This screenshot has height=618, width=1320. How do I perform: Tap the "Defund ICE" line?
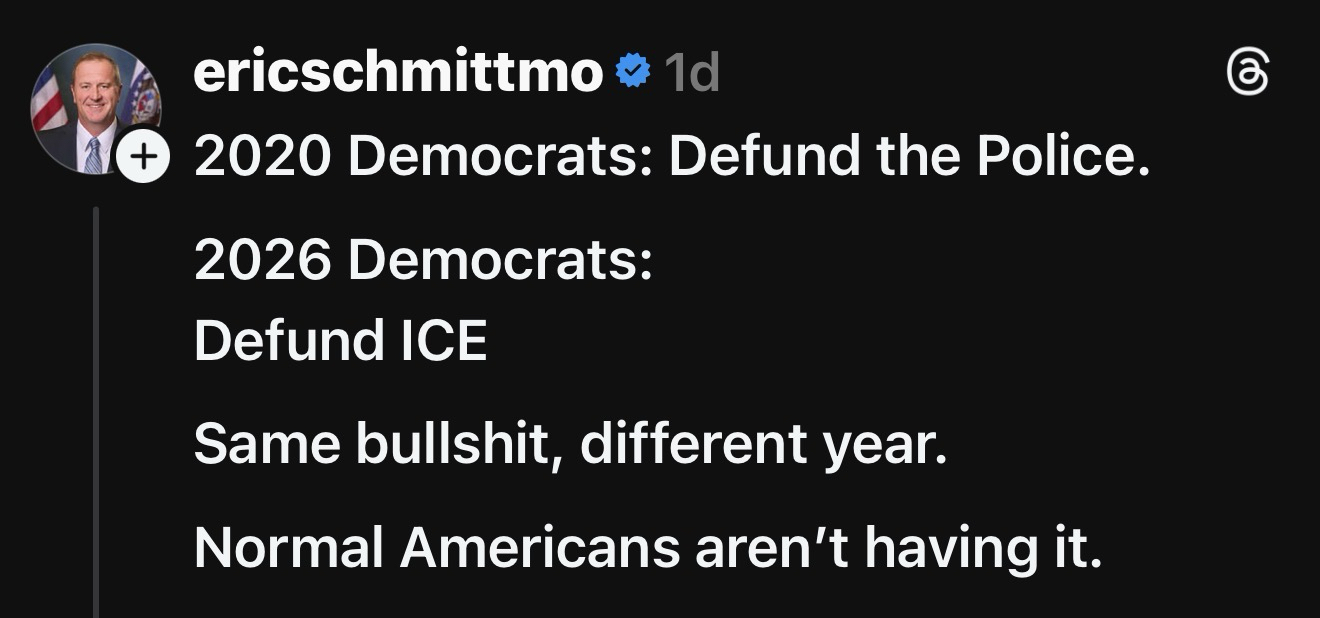pyautogui.click(x=340, y=341)
